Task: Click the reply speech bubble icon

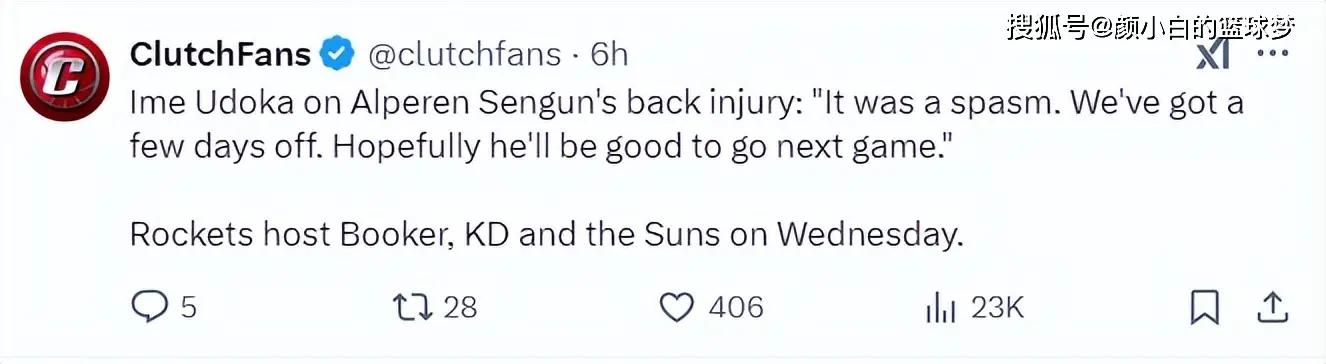Action: [151, 307]
